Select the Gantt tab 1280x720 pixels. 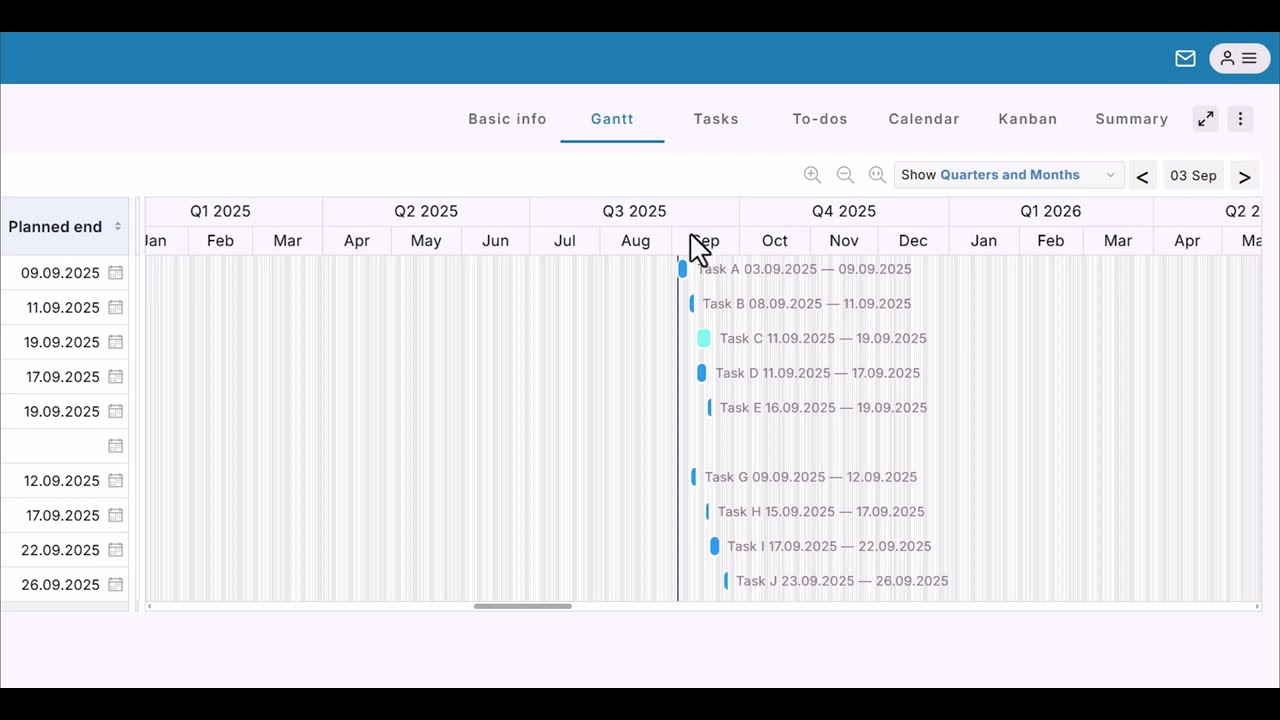tap(612, 119)
